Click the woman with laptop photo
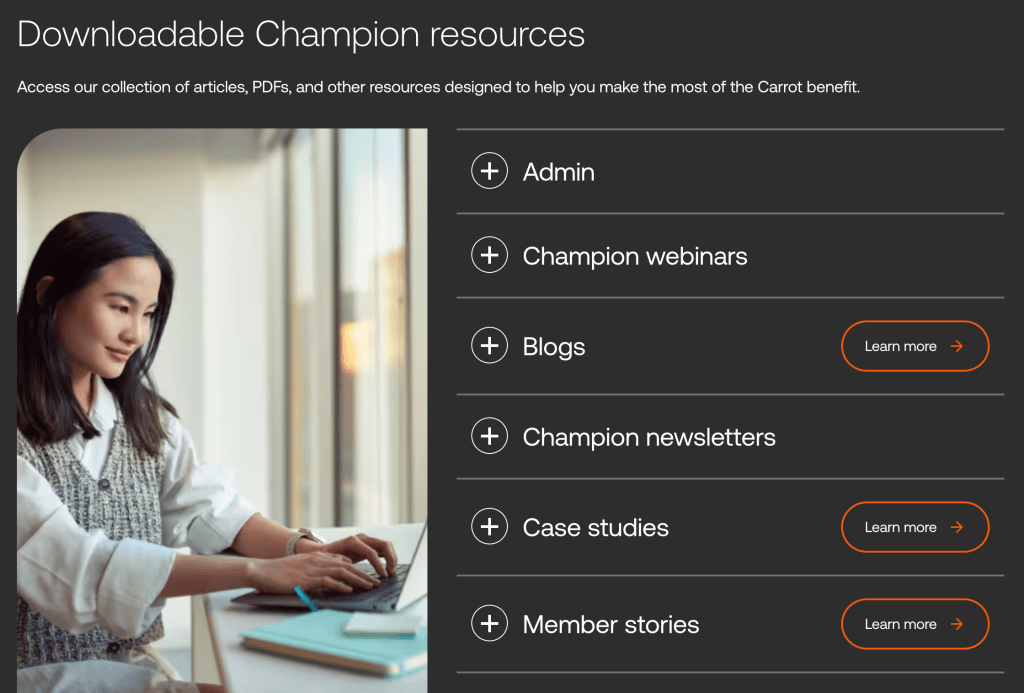Screen dimensions: 1024x693 (222, 410)
